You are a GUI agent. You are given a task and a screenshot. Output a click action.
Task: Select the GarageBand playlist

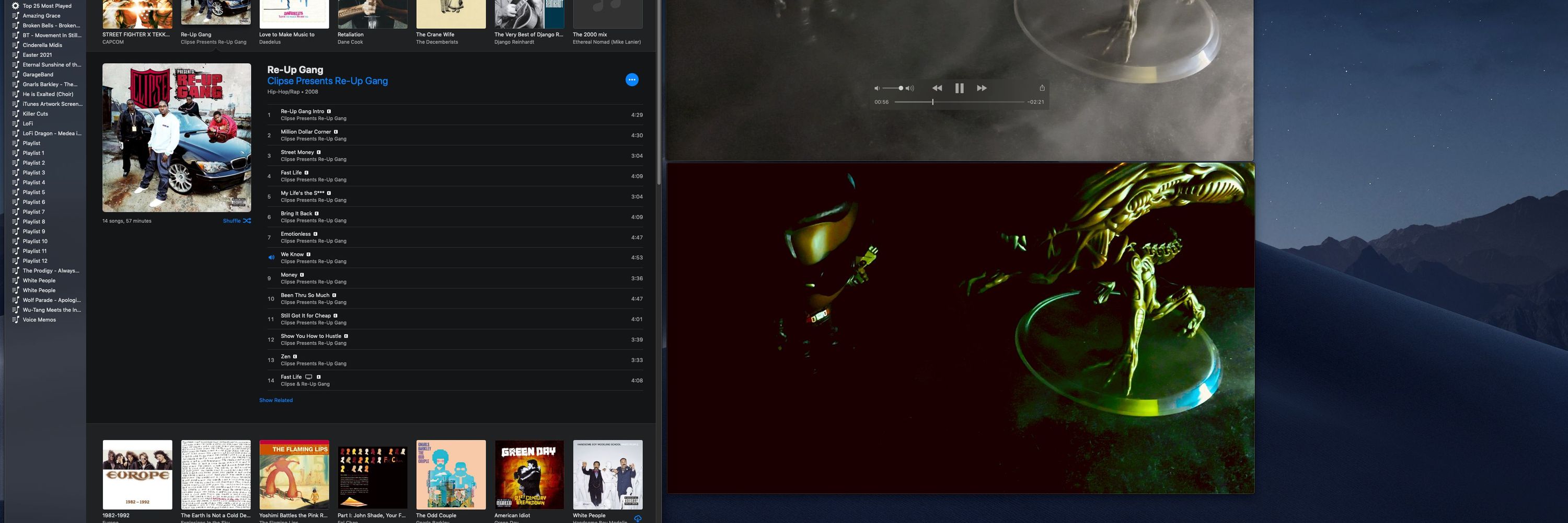38,74
